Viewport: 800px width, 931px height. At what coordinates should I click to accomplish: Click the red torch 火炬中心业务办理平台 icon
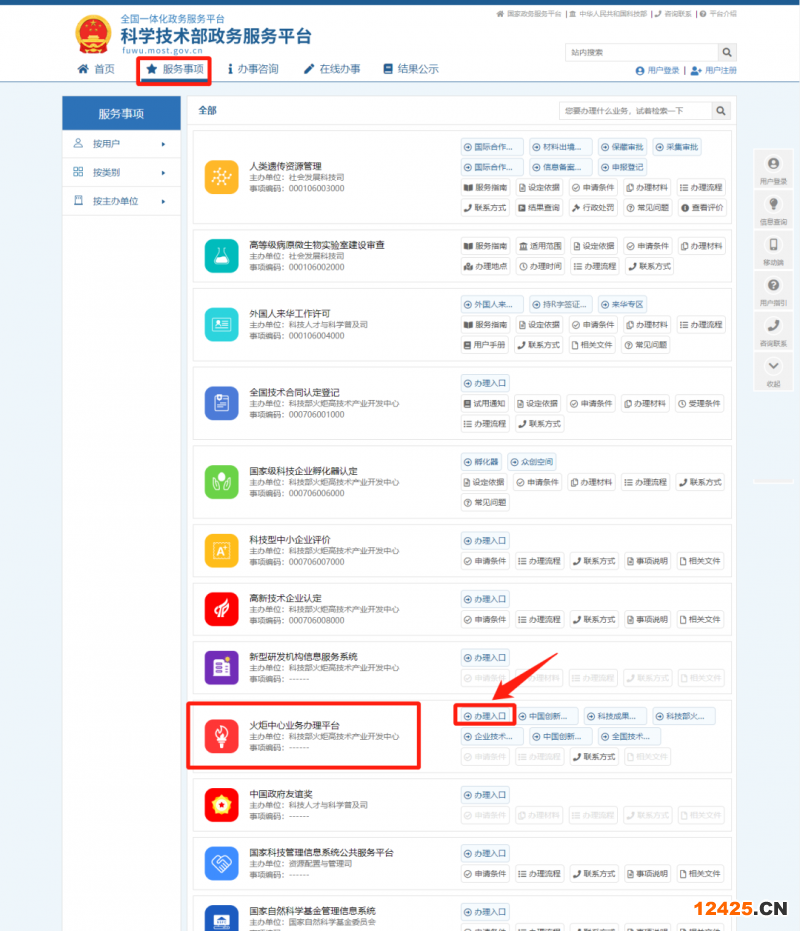[220, 735]
